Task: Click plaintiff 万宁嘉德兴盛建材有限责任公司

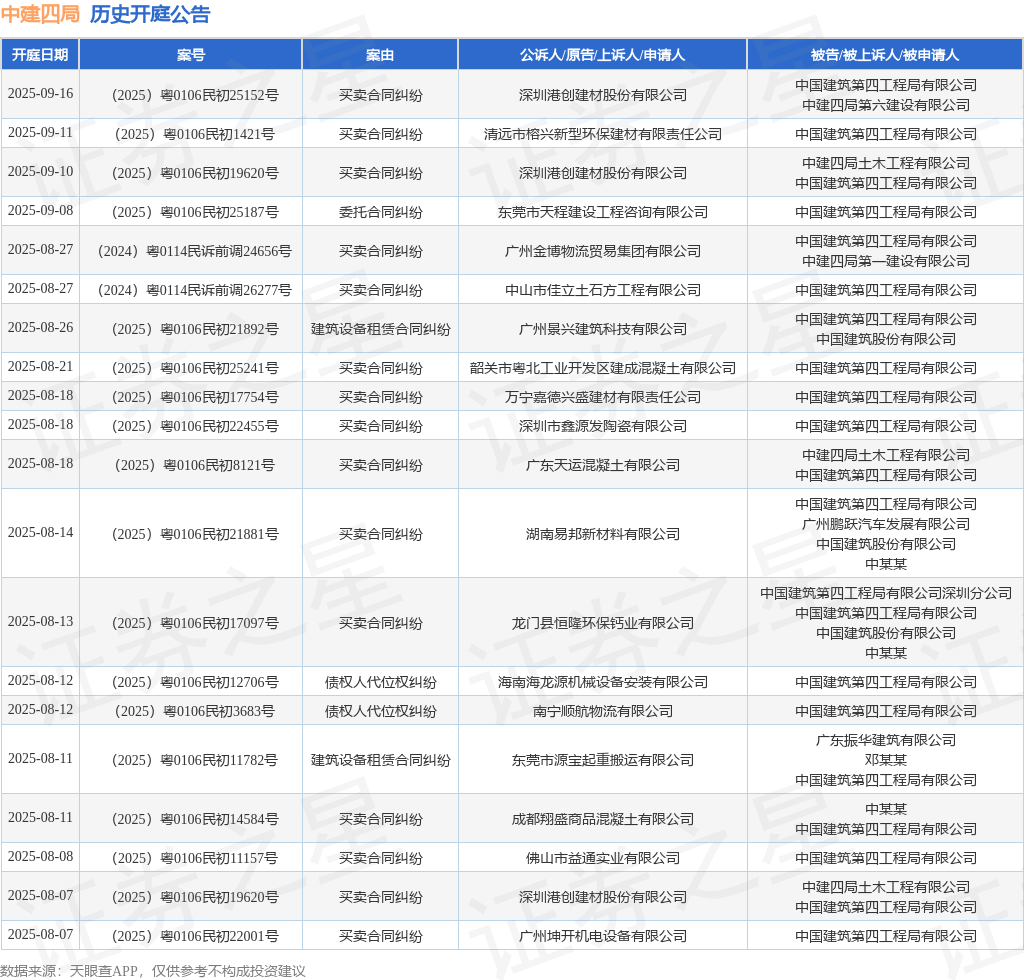Action: (602, 397)
